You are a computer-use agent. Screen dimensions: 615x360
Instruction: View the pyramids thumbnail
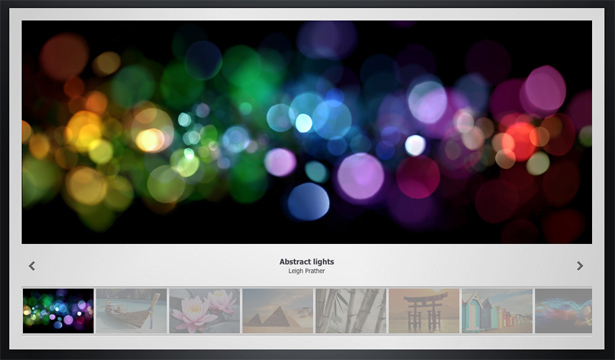(x=278, y=311)
